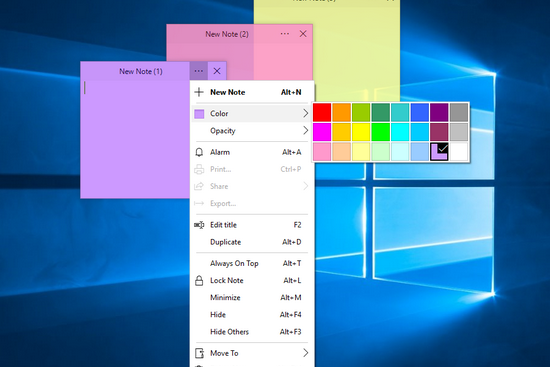This screenshot has width=550, height=367.
Task: Open the ellipsis menu on New Note (1)
Action: tap(199, 71)
